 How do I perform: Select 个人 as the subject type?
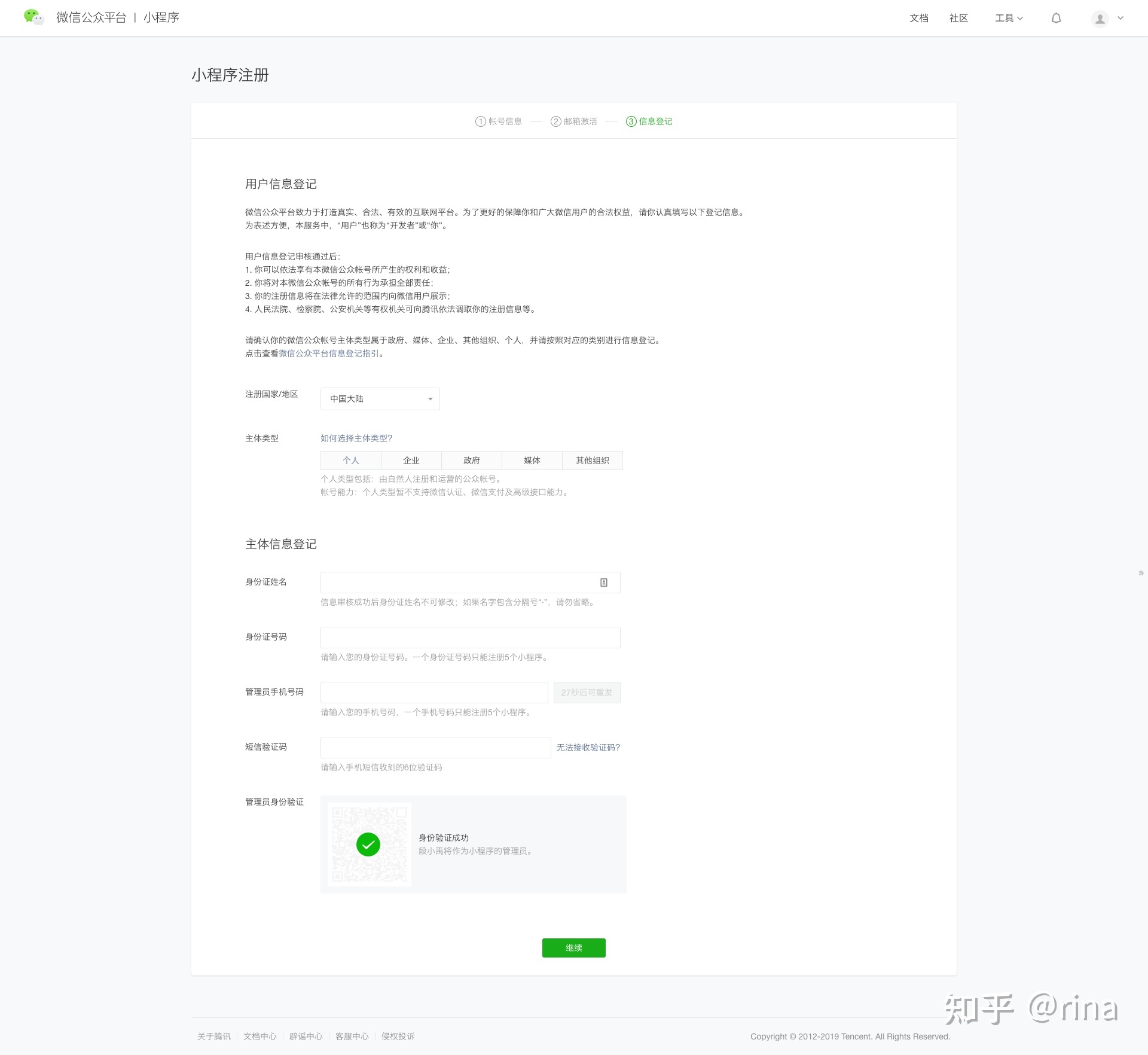(x=351, y=461)
